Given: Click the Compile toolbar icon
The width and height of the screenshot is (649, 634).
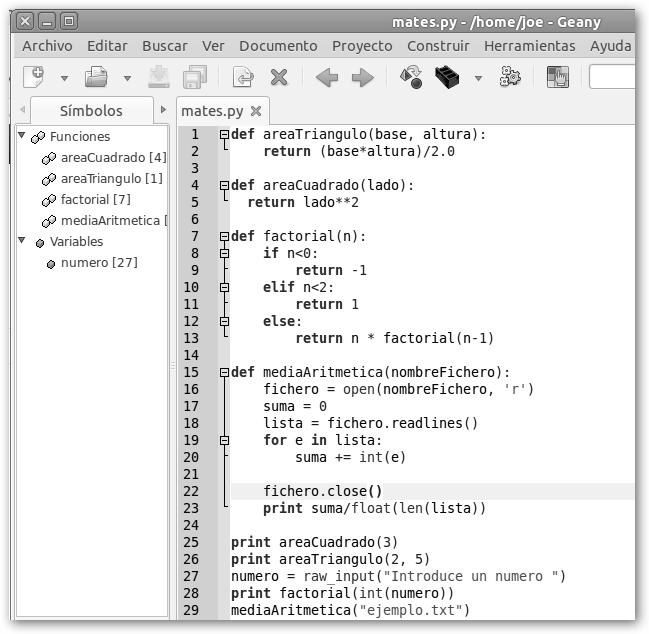Looking at the screenshot, I should pos(410,77).
